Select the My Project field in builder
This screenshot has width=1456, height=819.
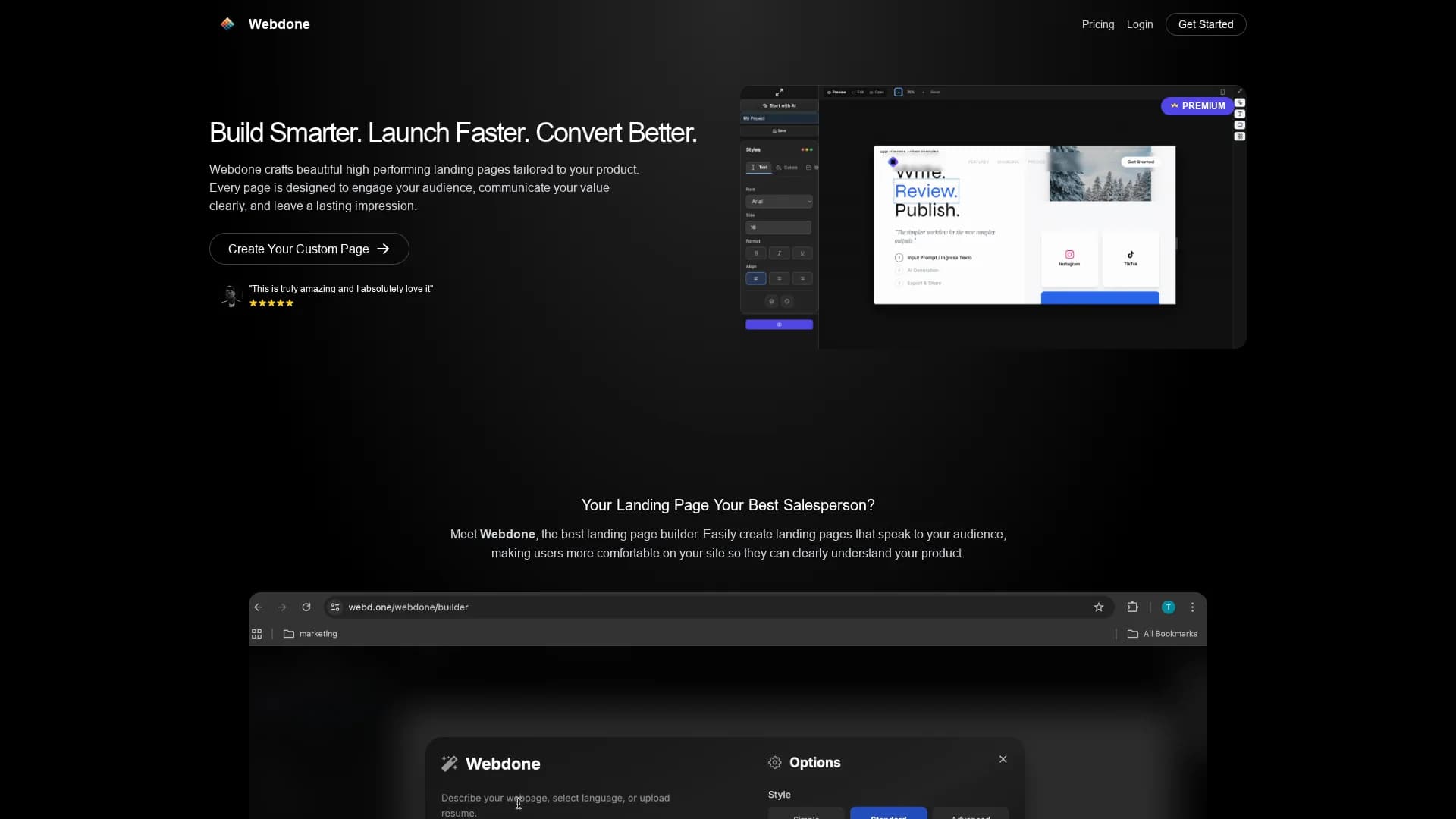pos(779,118)
